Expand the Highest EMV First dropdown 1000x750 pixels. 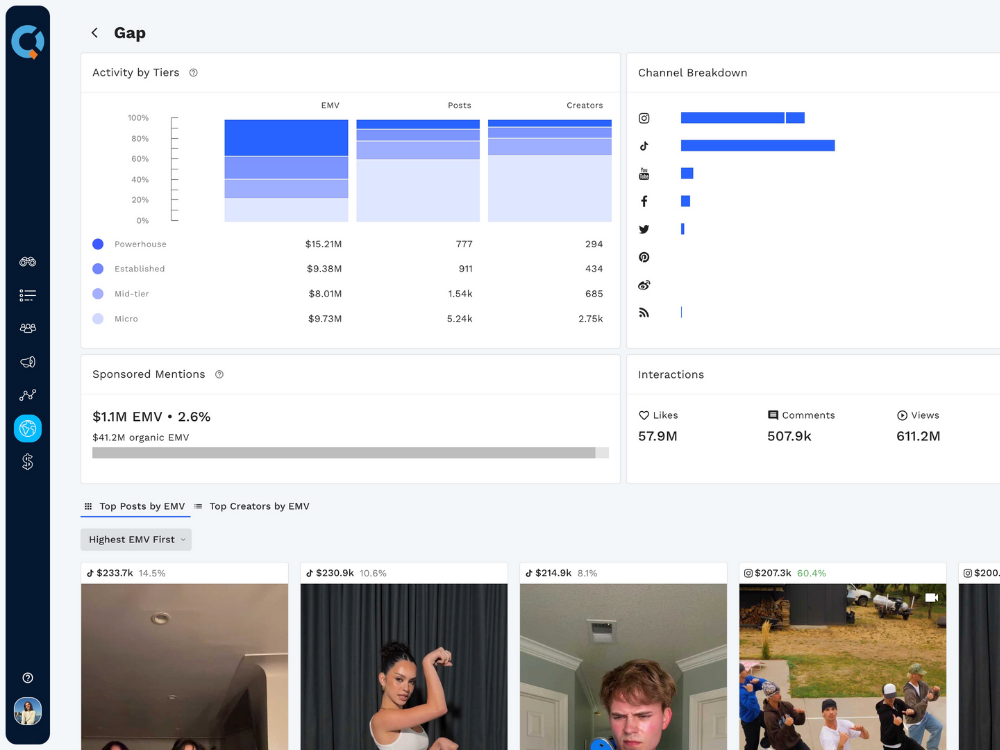pyautogui.click(x=136, y=540)
